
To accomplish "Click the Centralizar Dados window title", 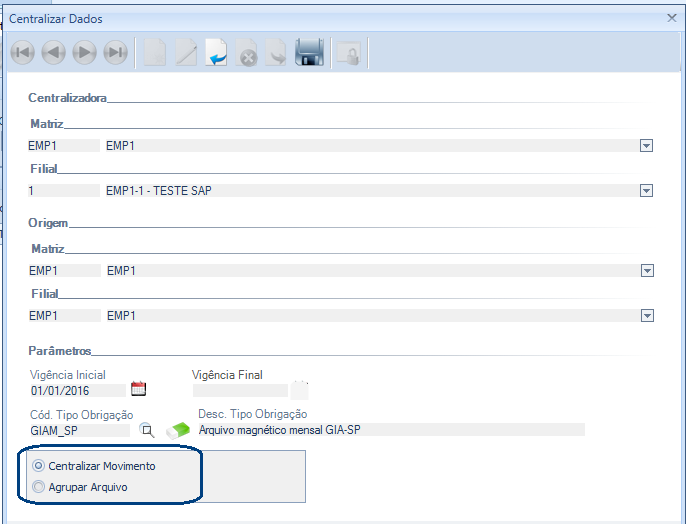I will tap(56, 19).
